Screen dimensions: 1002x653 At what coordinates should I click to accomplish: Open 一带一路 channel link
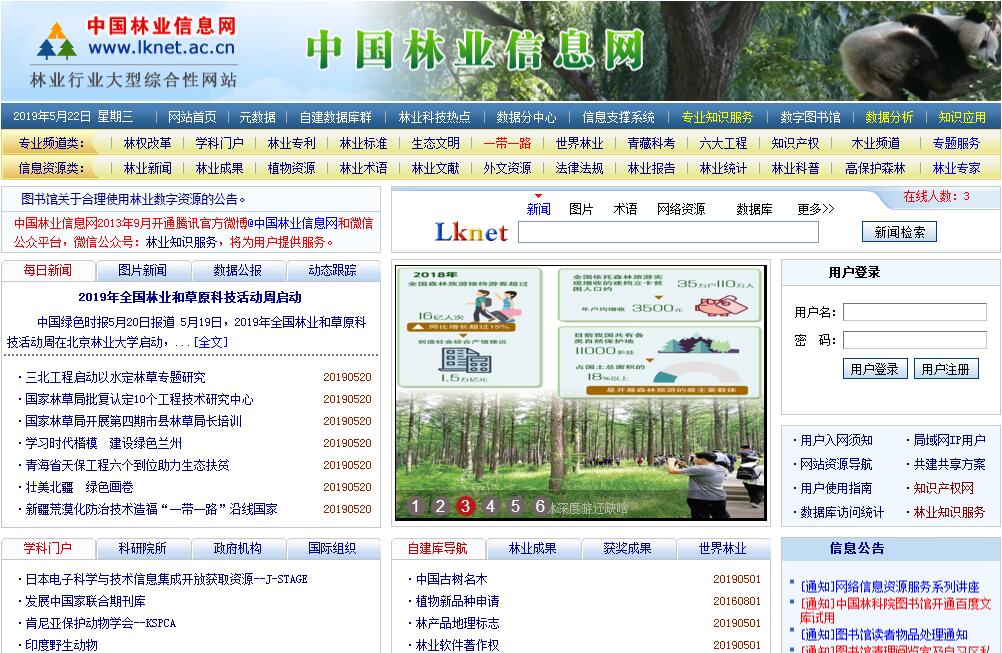(x=507, y=143)
